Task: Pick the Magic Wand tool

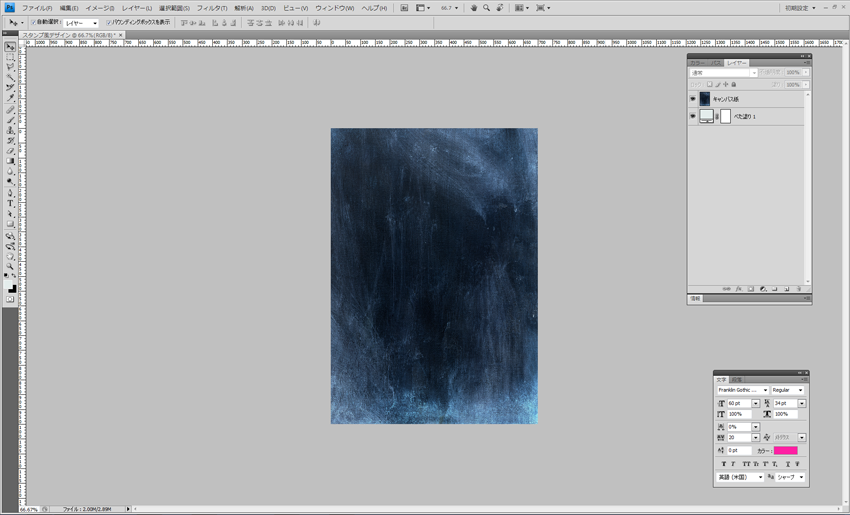Action: coord(10,78)
